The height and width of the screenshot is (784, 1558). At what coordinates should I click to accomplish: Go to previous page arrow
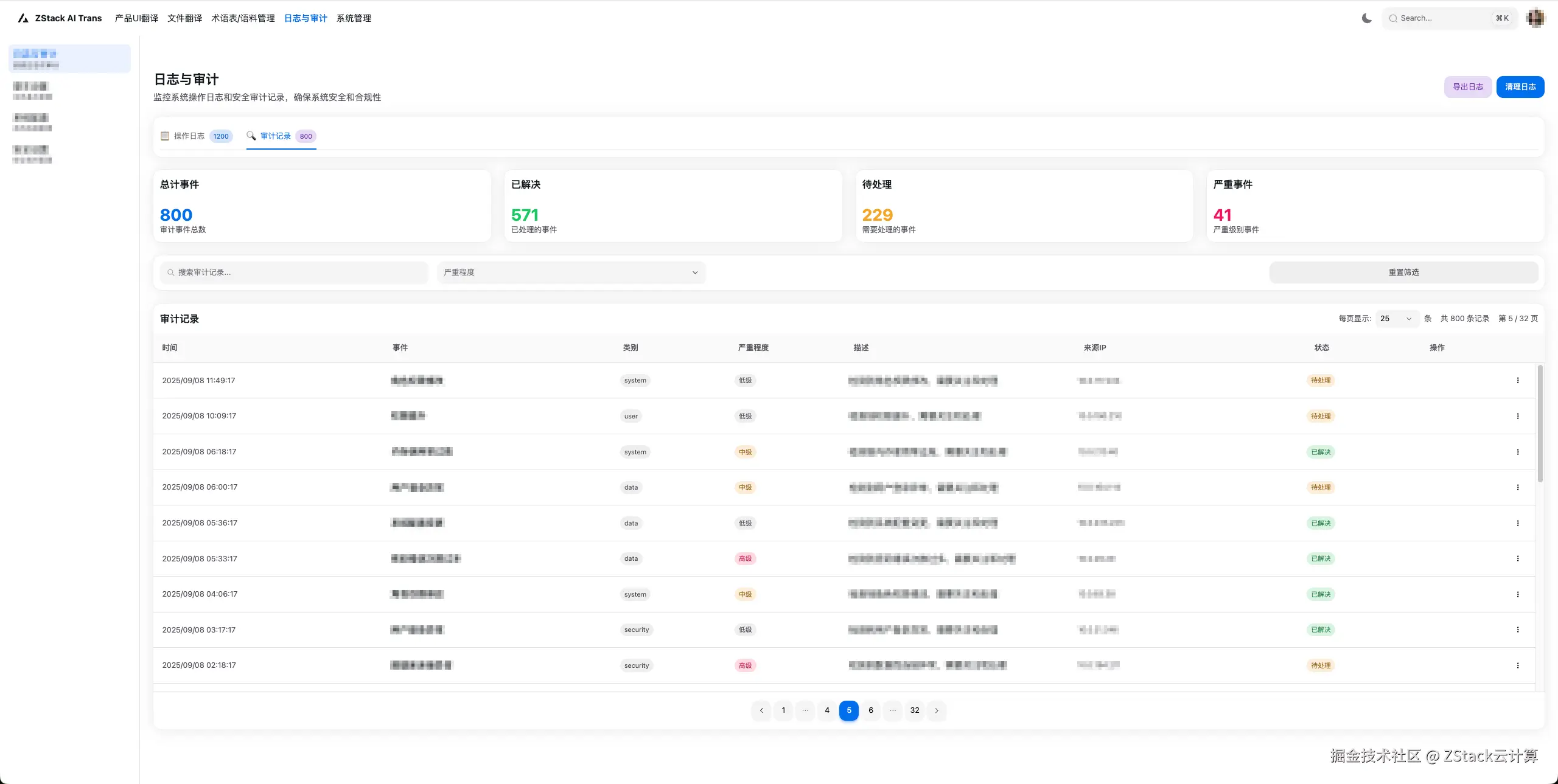[x=761, y=710]
